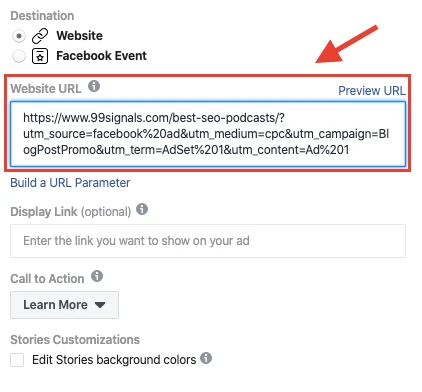Click the Facebook Event destination label

click(101, 56)
